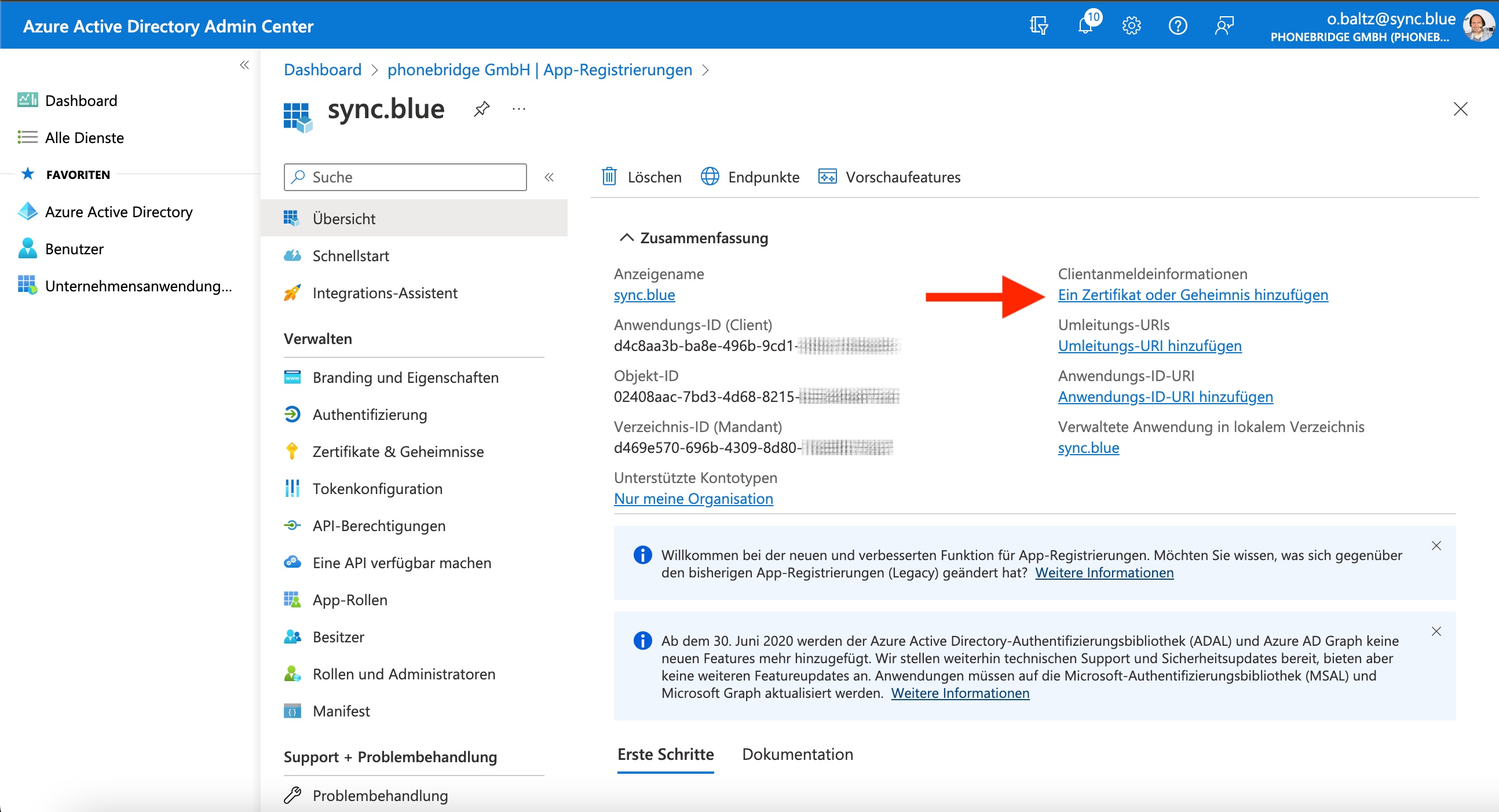Open the notifications bell icon

pyautogui.click(x=1085, y=25)
